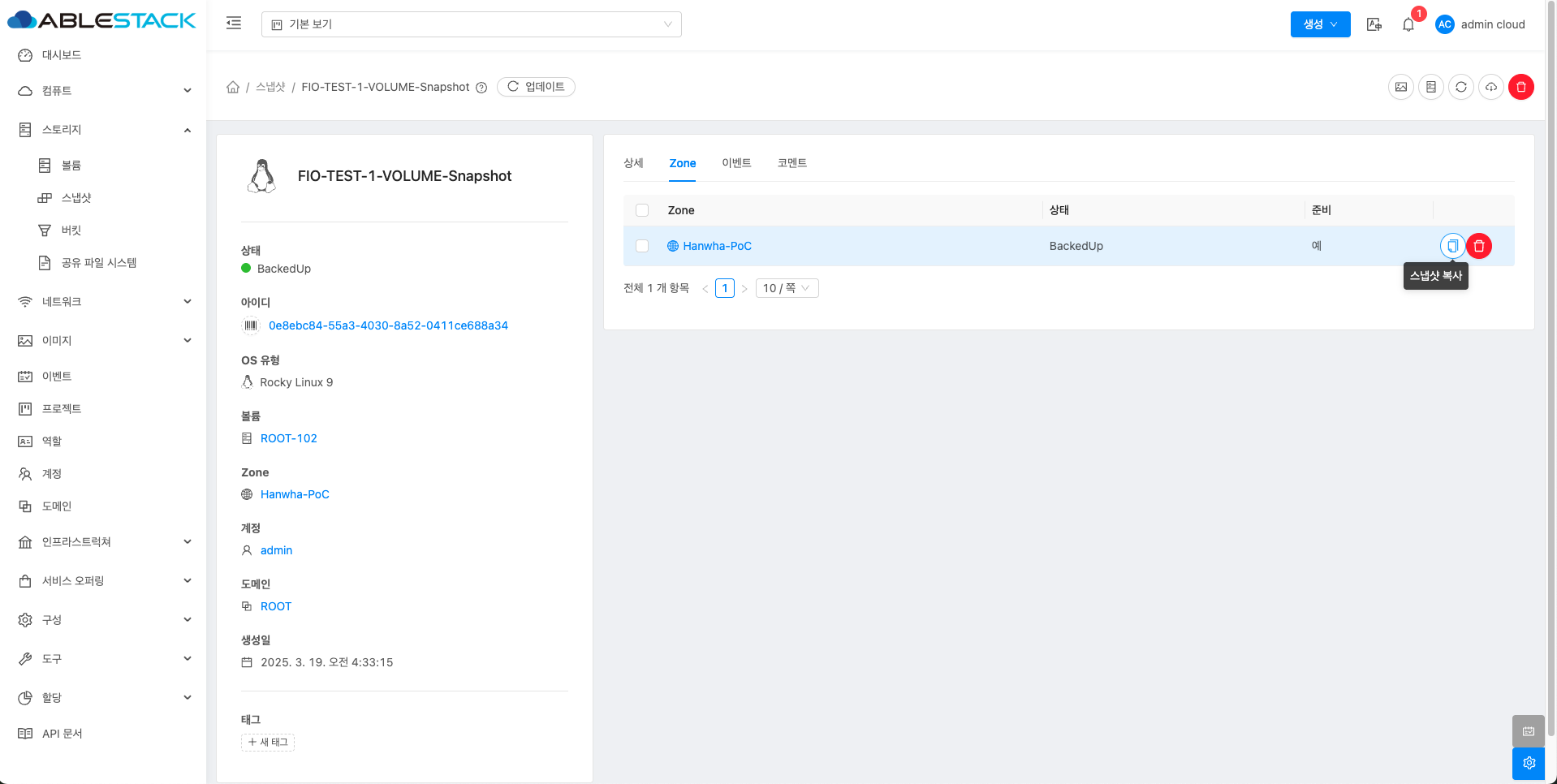Screen dimensions: 1557x784
Task: Switch to the 이벤트 tab
Action: pyautogui.click(x=736, y=163)
